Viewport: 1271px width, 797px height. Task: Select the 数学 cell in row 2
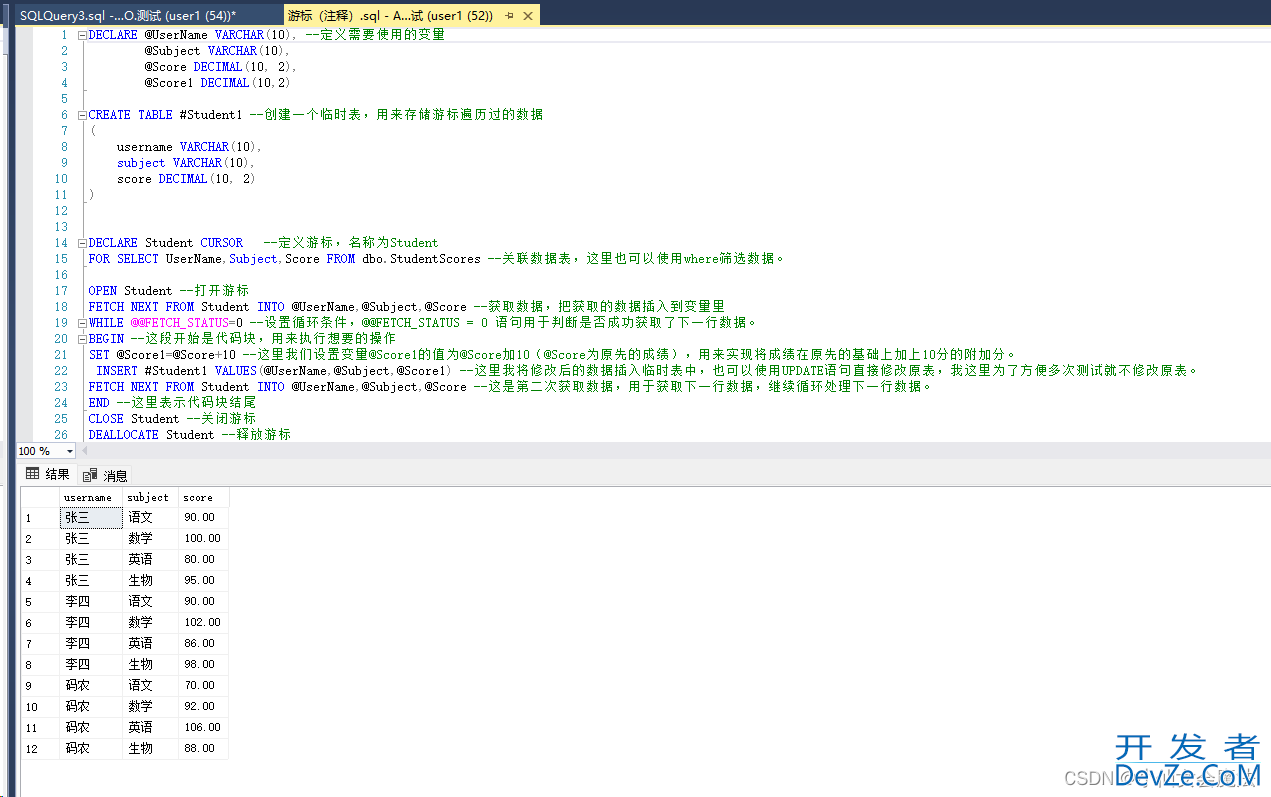[x=150, y=538]
